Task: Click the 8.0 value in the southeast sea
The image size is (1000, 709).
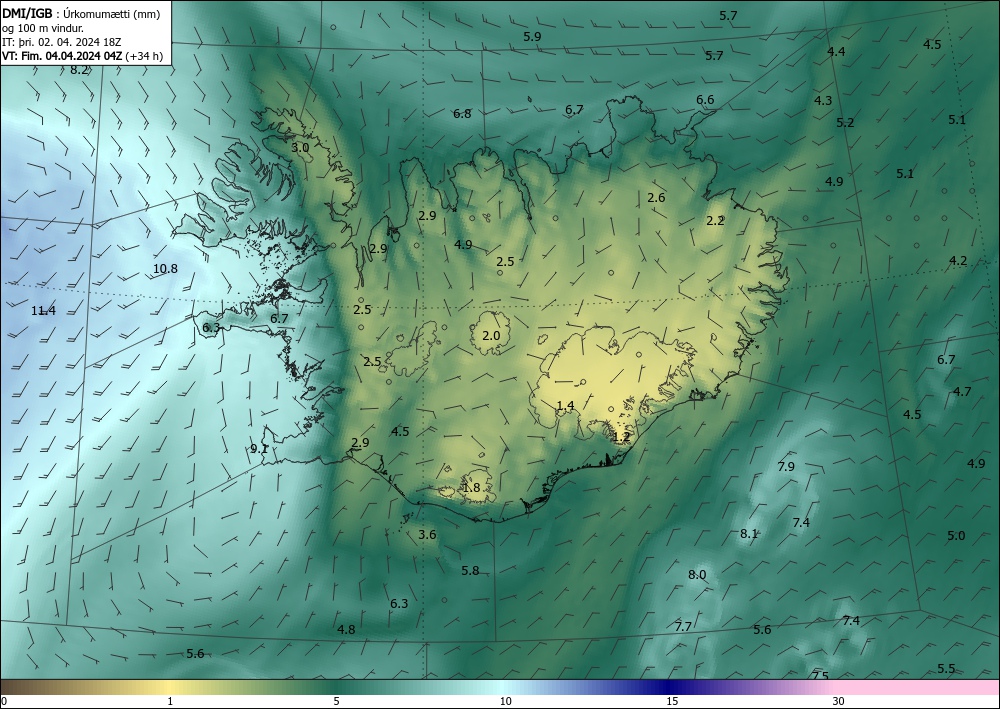Action: click(697, 575)
